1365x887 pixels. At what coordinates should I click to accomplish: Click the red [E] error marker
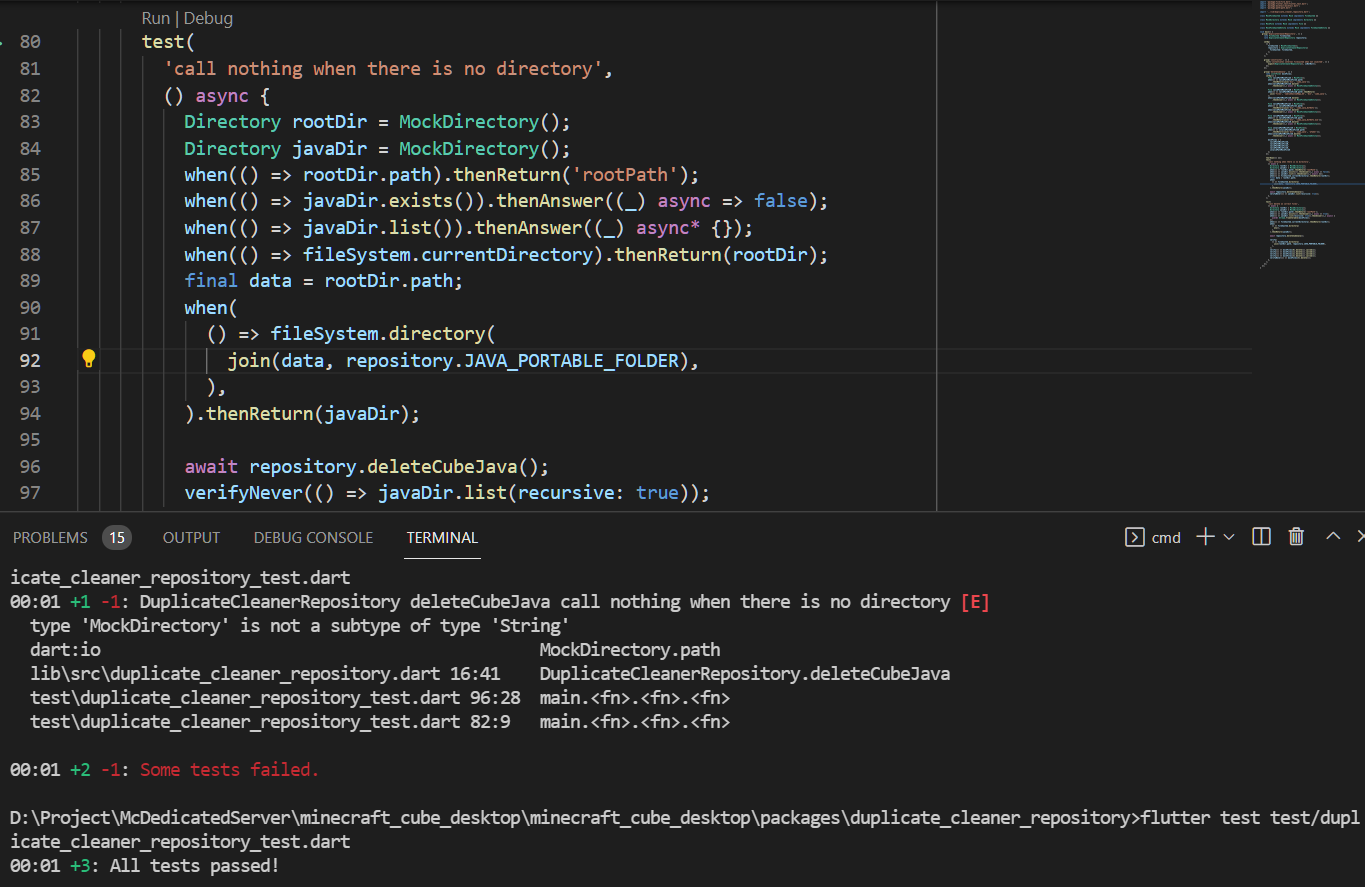[975, 602]
